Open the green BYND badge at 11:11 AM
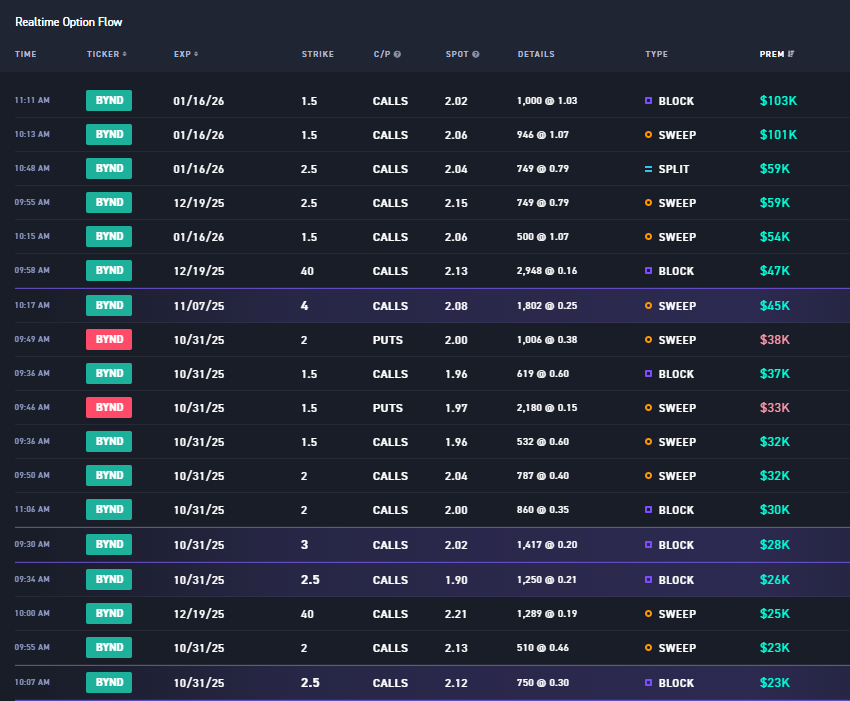The width and height of the screenshot is (850, 701). [x=109, y=100]
